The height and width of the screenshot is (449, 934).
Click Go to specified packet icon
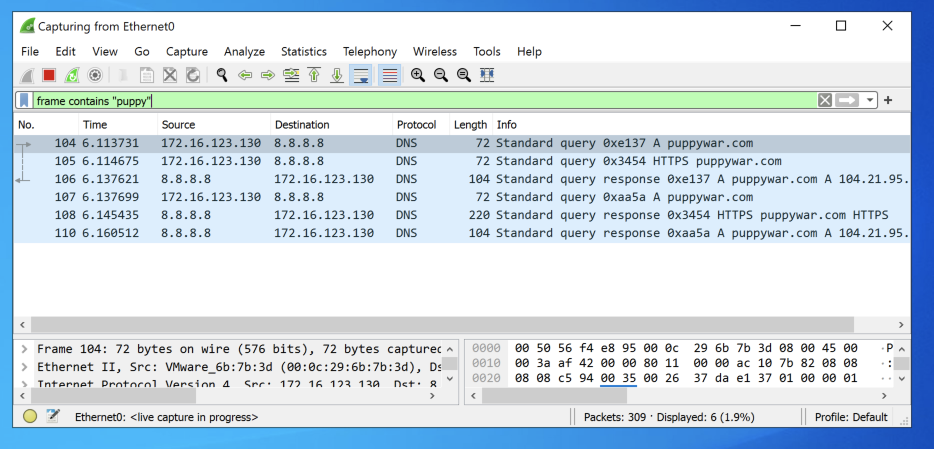[291, 76]
